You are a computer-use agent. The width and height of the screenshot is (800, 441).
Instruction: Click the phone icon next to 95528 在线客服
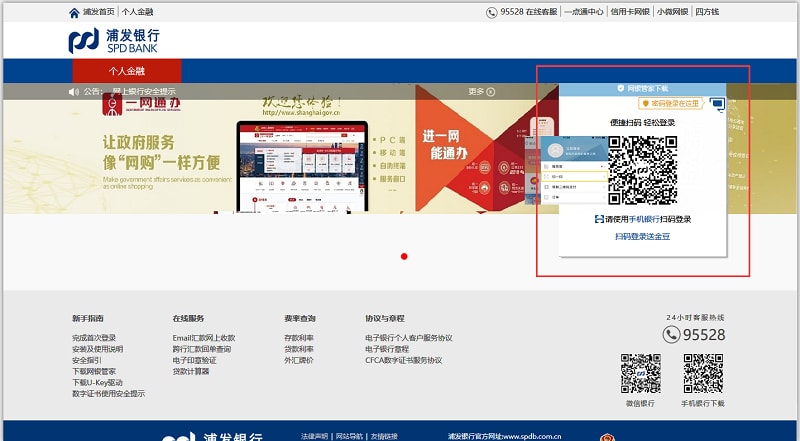point(491,13)
